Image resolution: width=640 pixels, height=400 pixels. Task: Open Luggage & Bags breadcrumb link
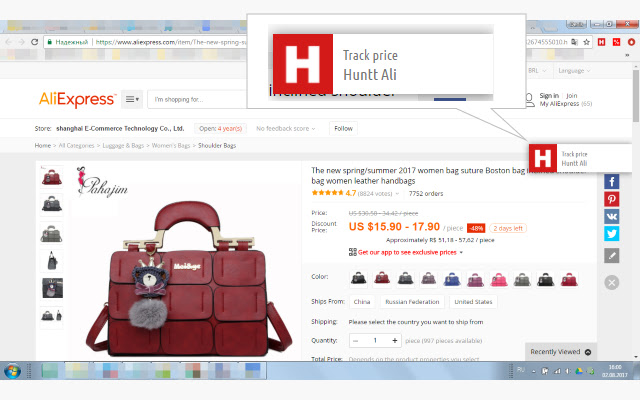click(123, 145)
